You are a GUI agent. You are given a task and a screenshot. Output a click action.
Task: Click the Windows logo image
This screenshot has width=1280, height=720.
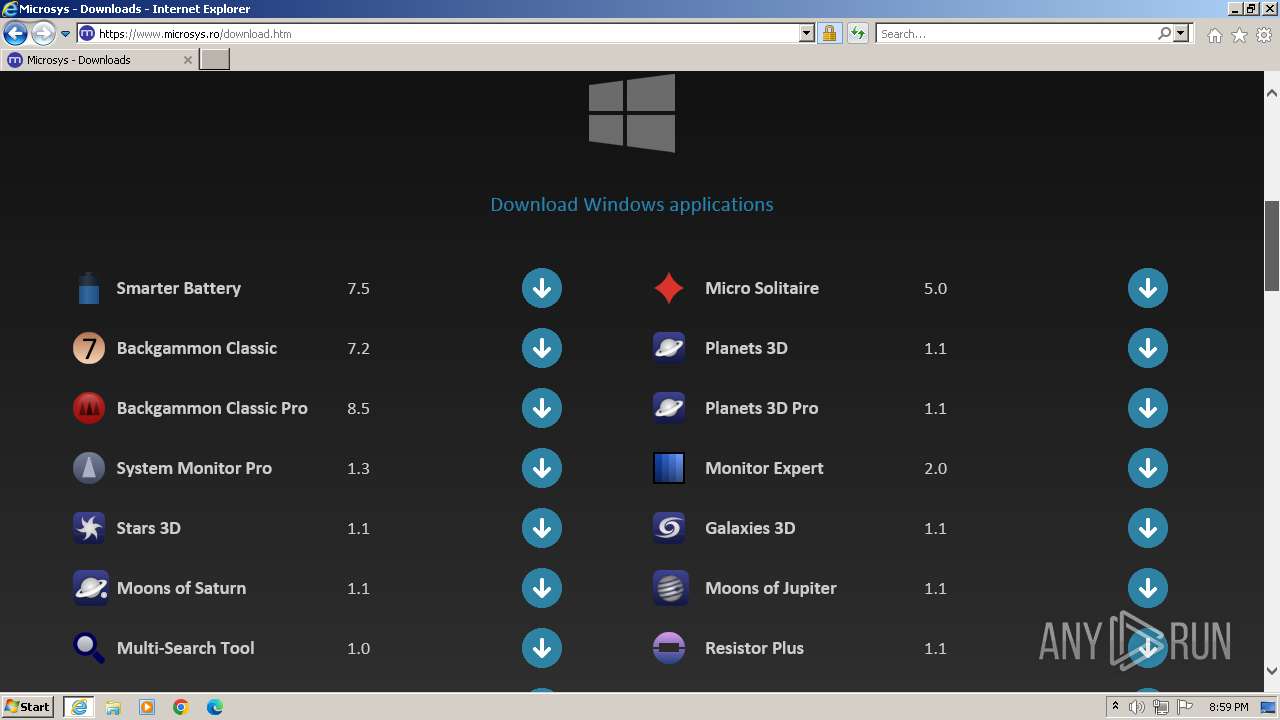coord(632,113)
